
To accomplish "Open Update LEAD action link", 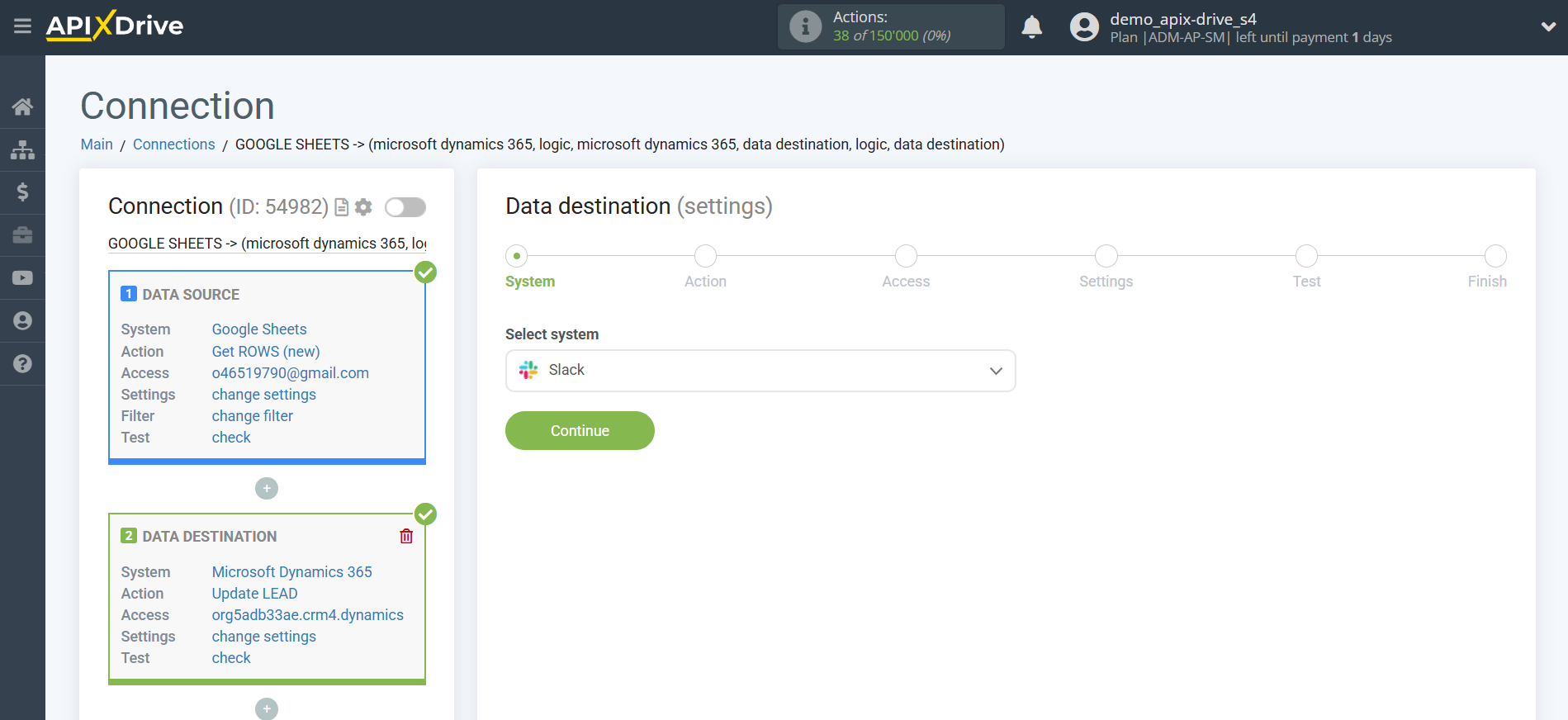I will pyautogui.click(x=254, y=594).
